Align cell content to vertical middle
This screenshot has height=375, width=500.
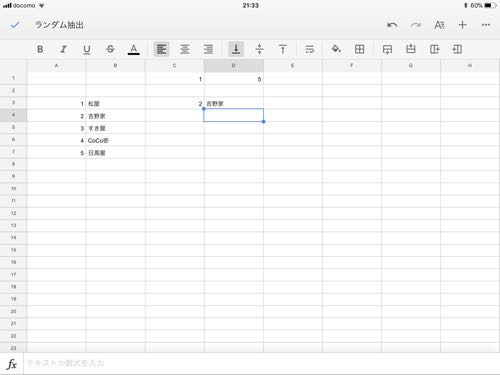pyautogui.click(x=259, y=49)
